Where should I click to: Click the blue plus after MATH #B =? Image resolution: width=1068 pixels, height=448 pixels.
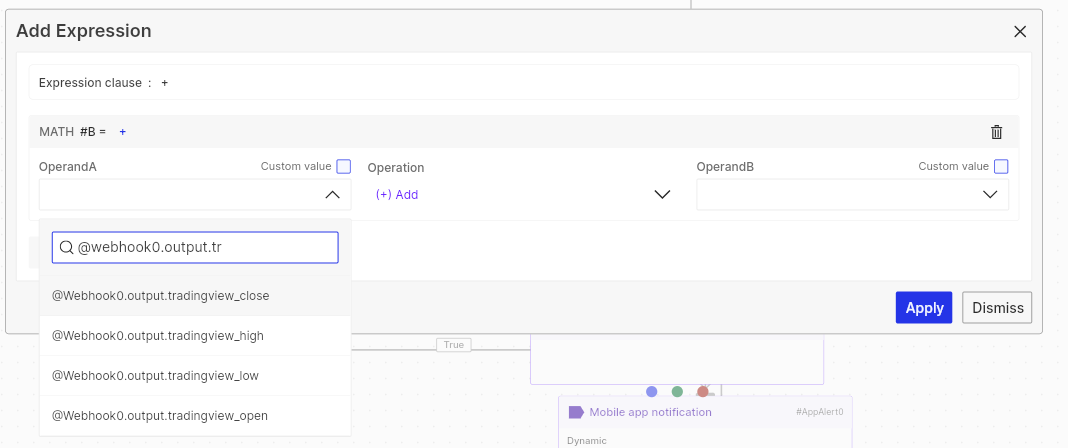coord(123,132)
